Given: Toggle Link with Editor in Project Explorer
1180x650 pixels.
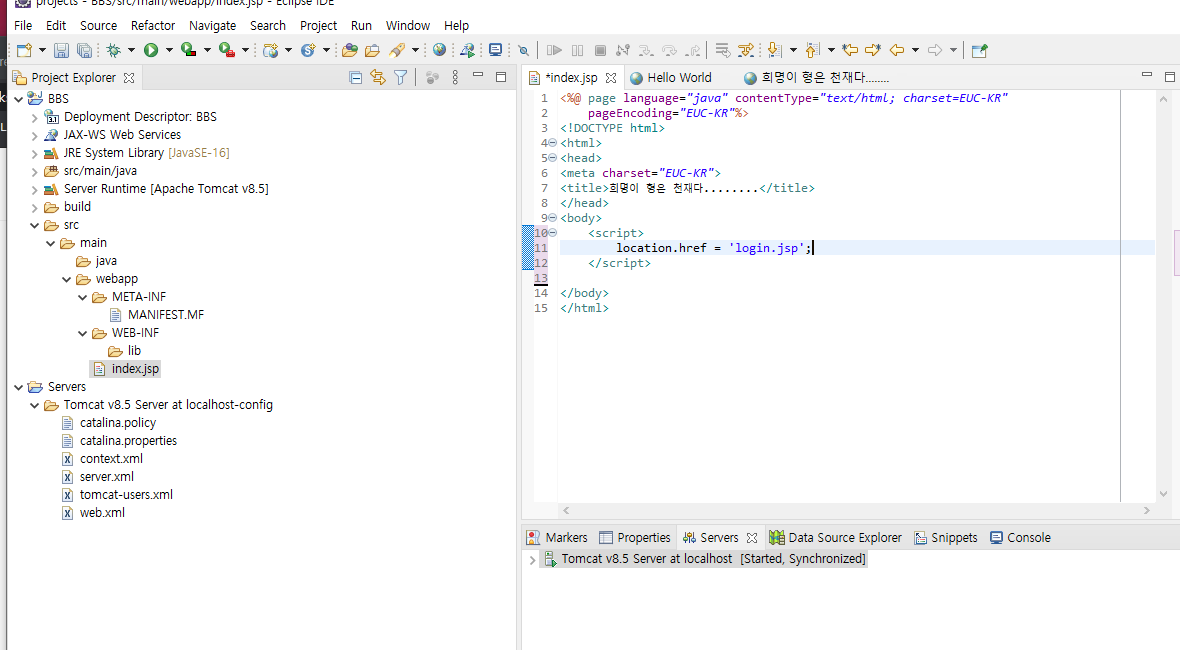Looking at the screenshot, I should (378, 77).
